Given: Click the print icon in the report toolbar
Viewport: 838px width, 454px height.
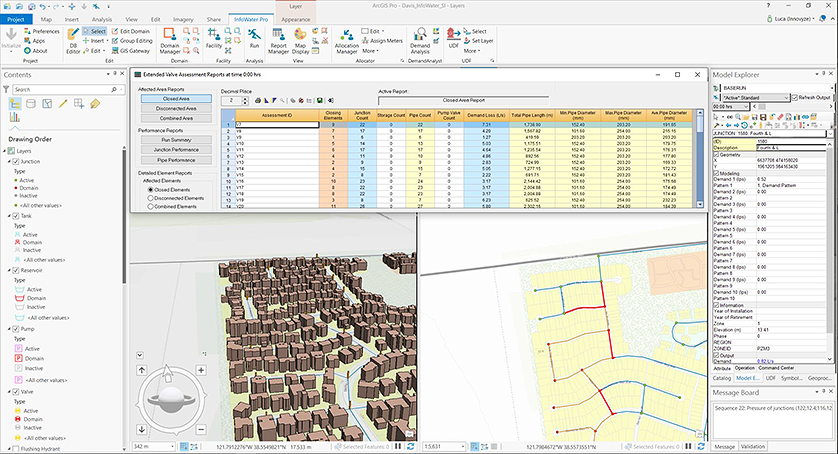Looking at the screenshot, I should point(258,101).
